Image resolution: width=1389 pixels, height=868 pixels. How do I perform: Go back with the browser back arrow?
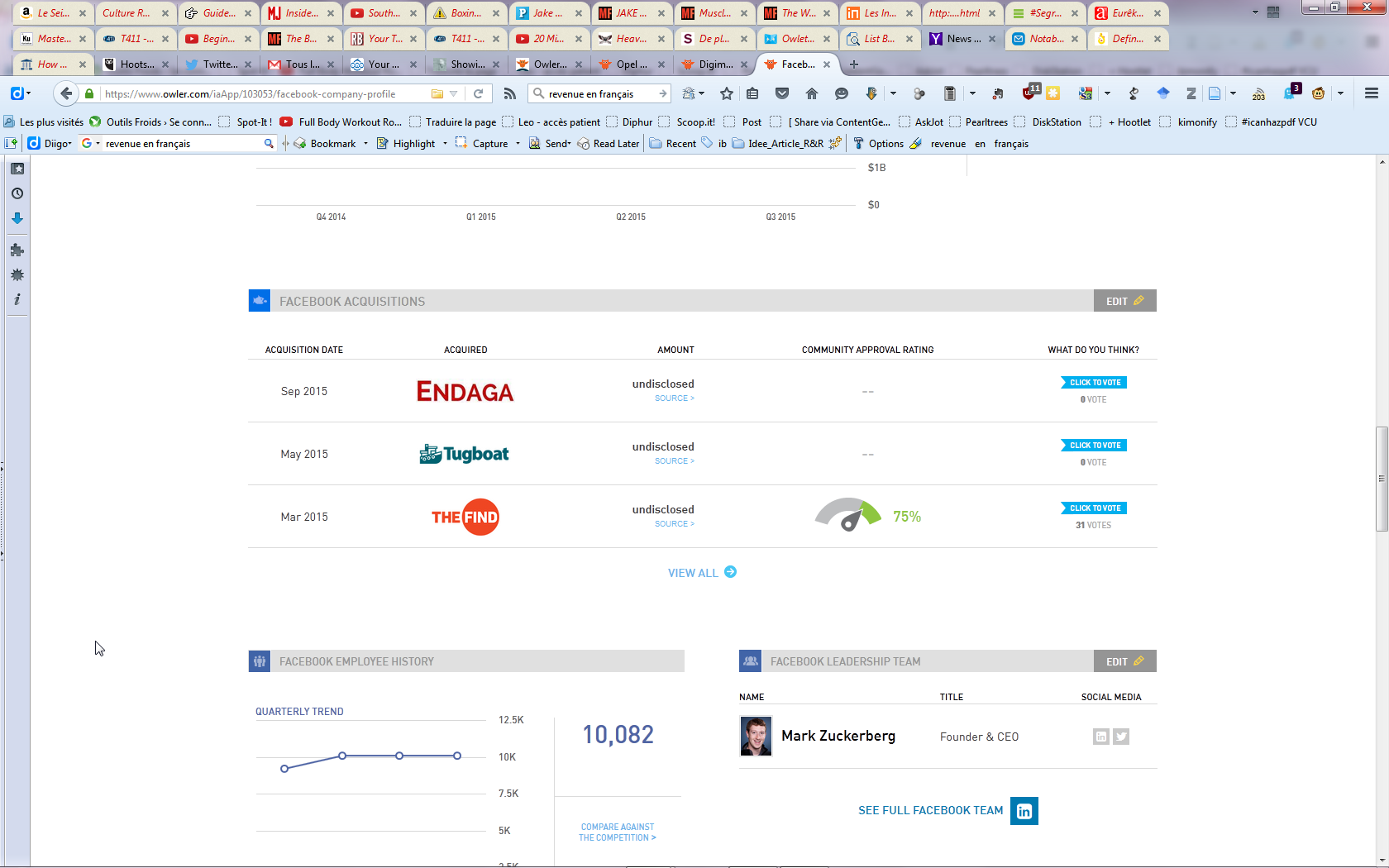pyautogui.click(x=66, y=93)
